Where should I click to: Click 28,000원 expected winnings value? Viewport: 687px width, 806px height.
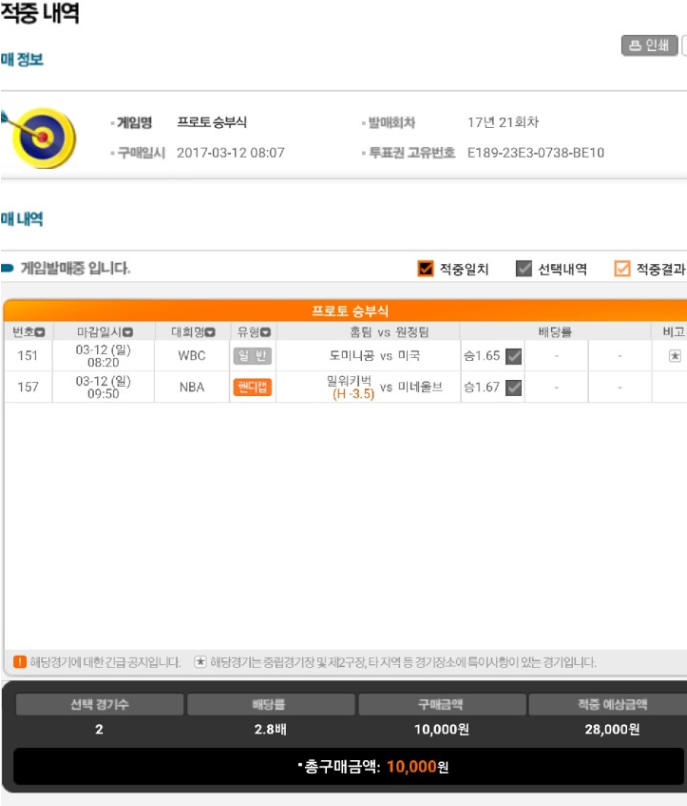612,729
